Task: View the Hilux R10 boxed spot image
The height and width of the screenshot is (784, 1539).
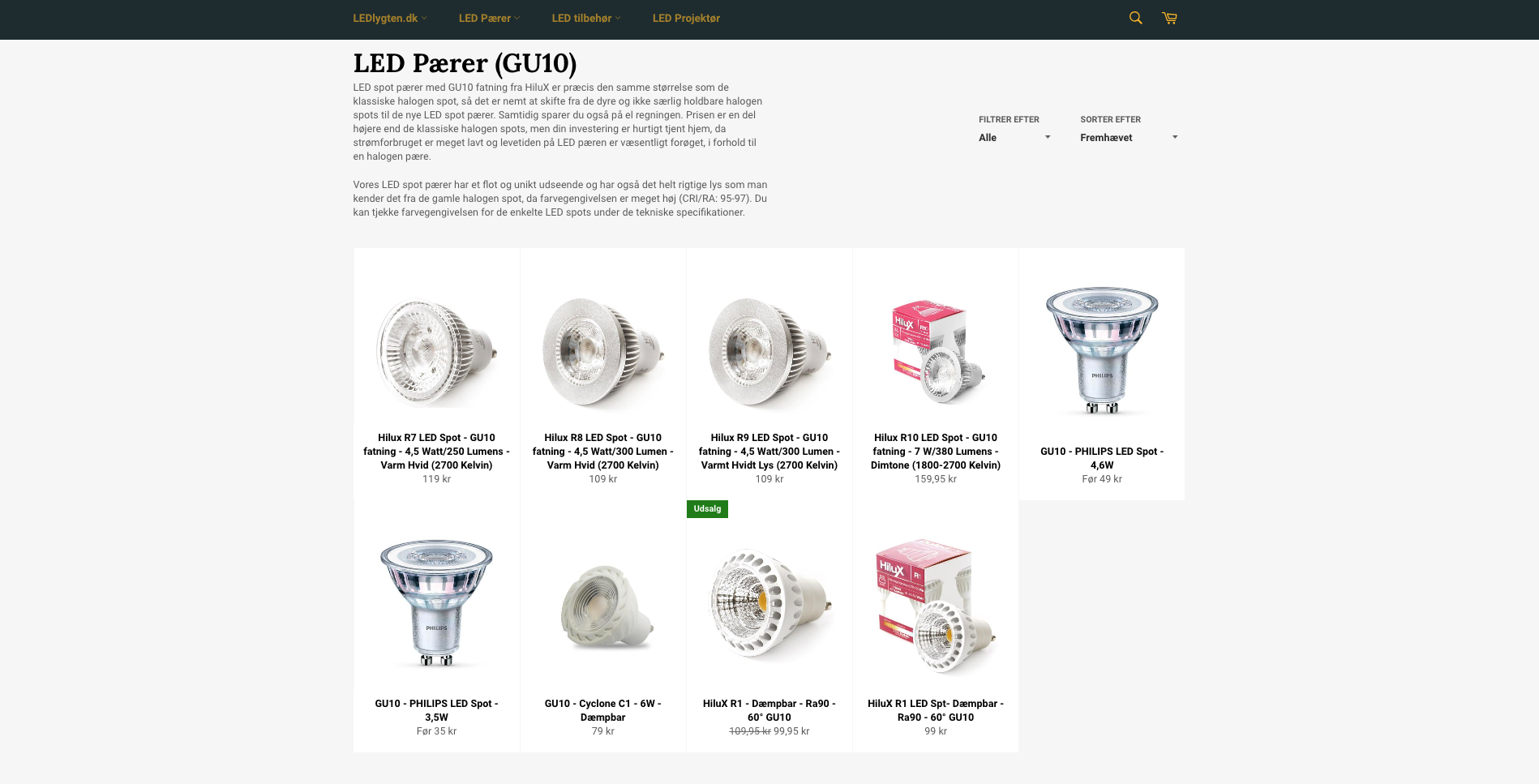Action: 936,353
